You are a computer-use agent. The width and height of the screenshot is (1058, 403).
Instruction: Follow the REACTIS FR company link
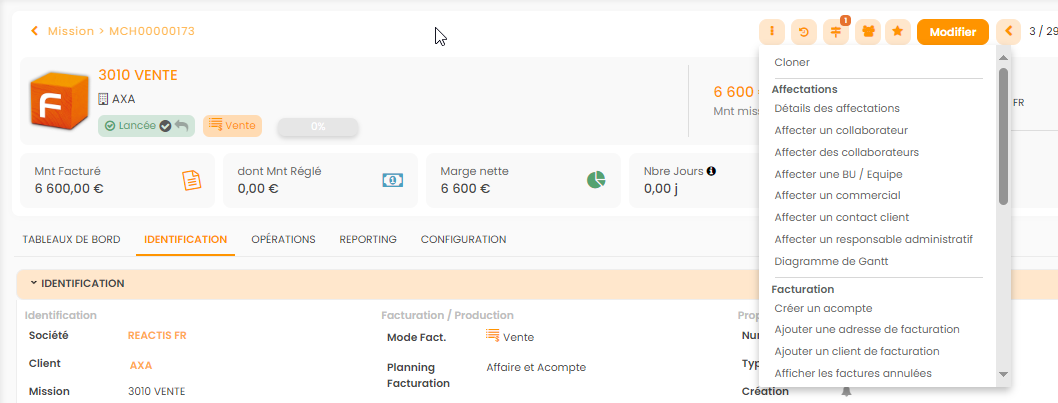157,336
